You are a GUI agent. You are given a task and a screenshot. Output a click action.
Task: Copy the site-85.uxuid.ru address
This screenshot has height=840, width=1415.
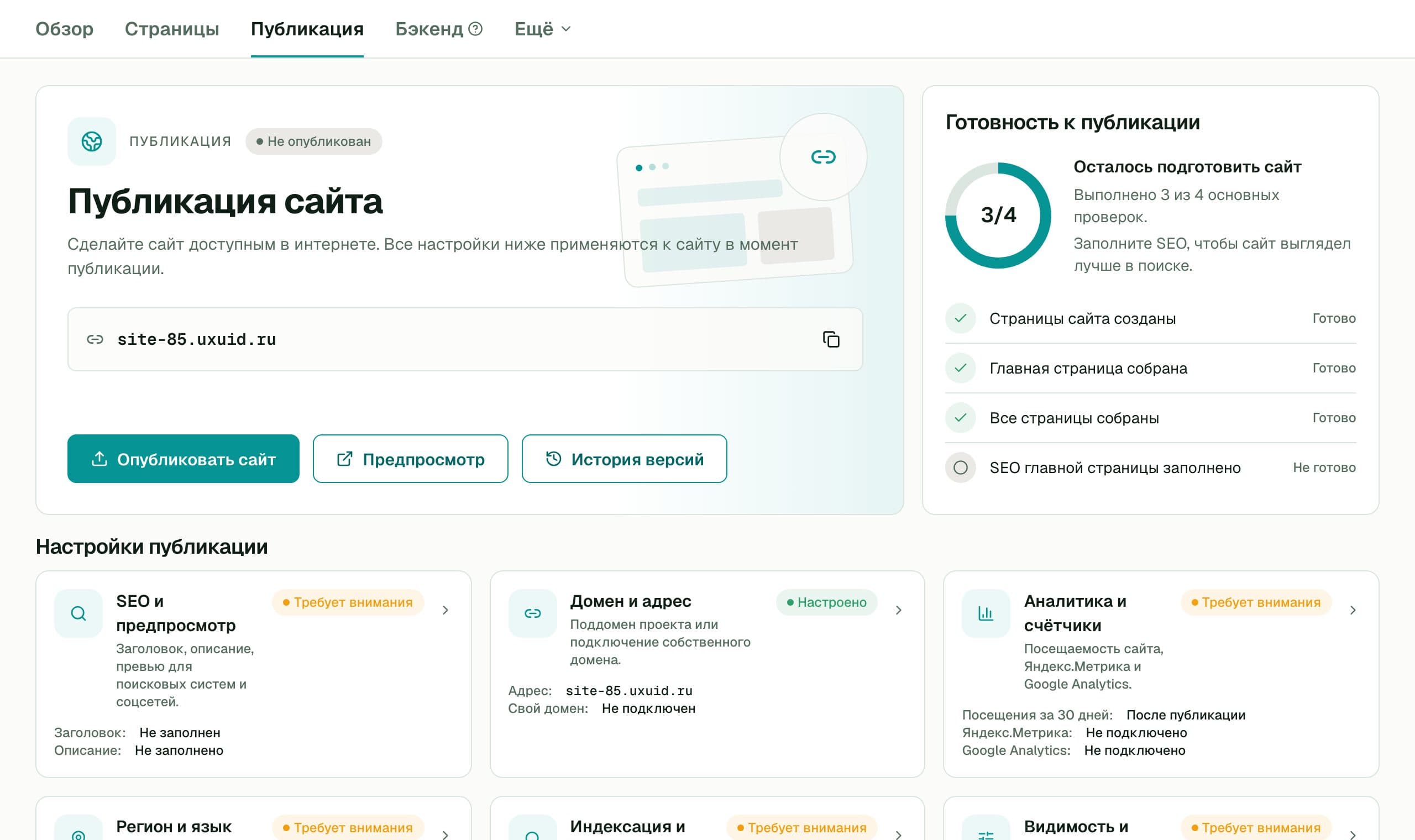pyautogui.click(x=831, y=339)
